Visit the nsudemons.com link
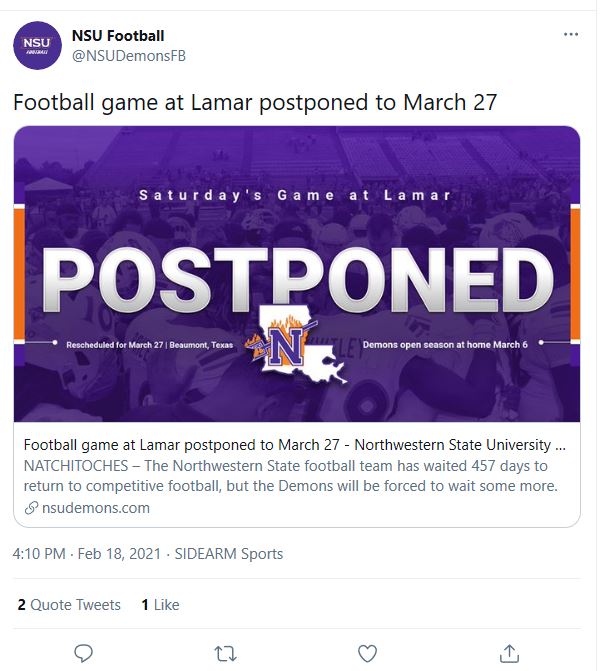Viewport: 607px width, 671px height. click(x=96, y=507)
